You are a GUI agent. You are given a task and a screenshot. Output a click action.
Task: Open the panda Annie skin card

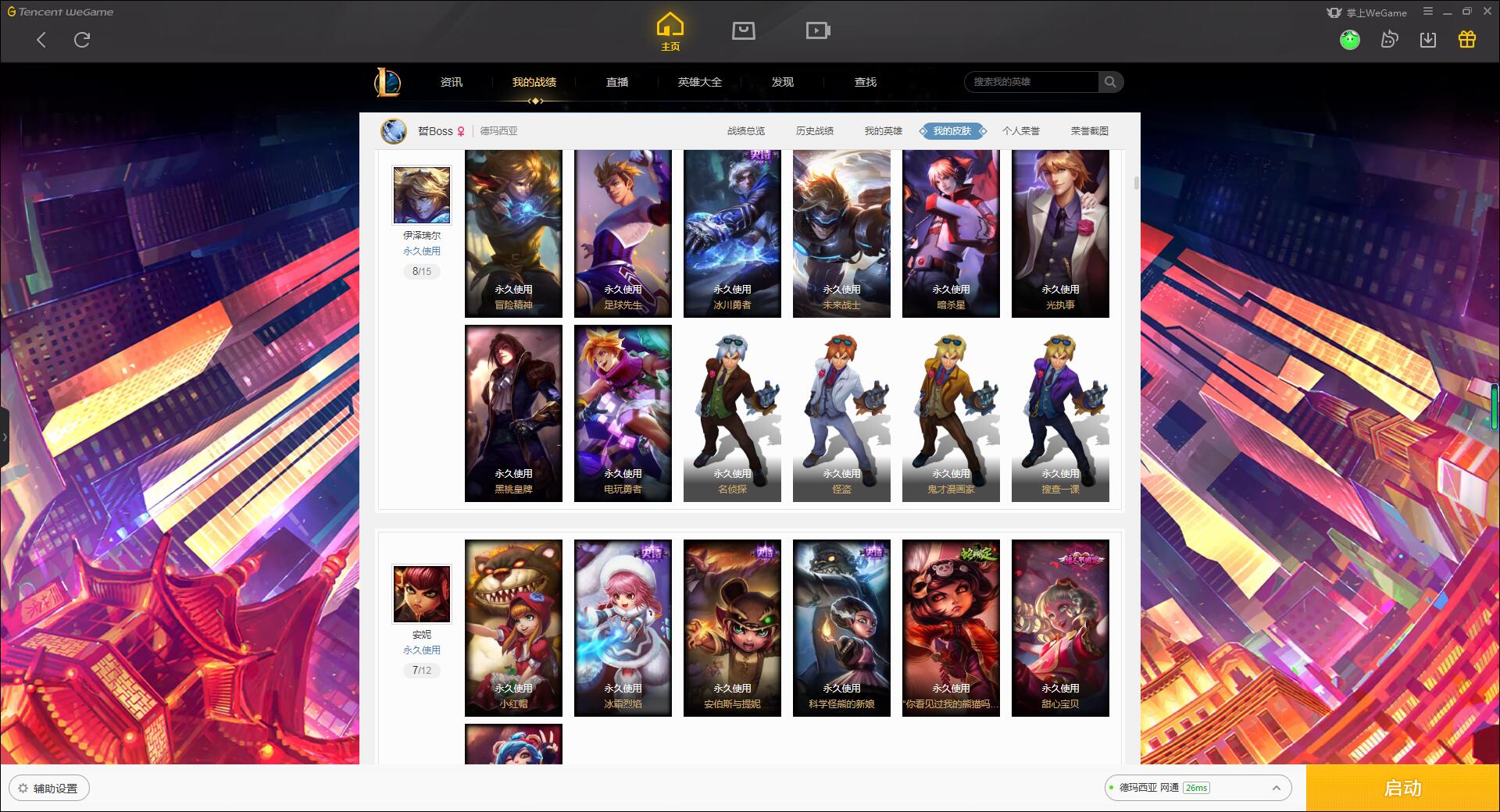pyautogui.click(x=951, y=628)
